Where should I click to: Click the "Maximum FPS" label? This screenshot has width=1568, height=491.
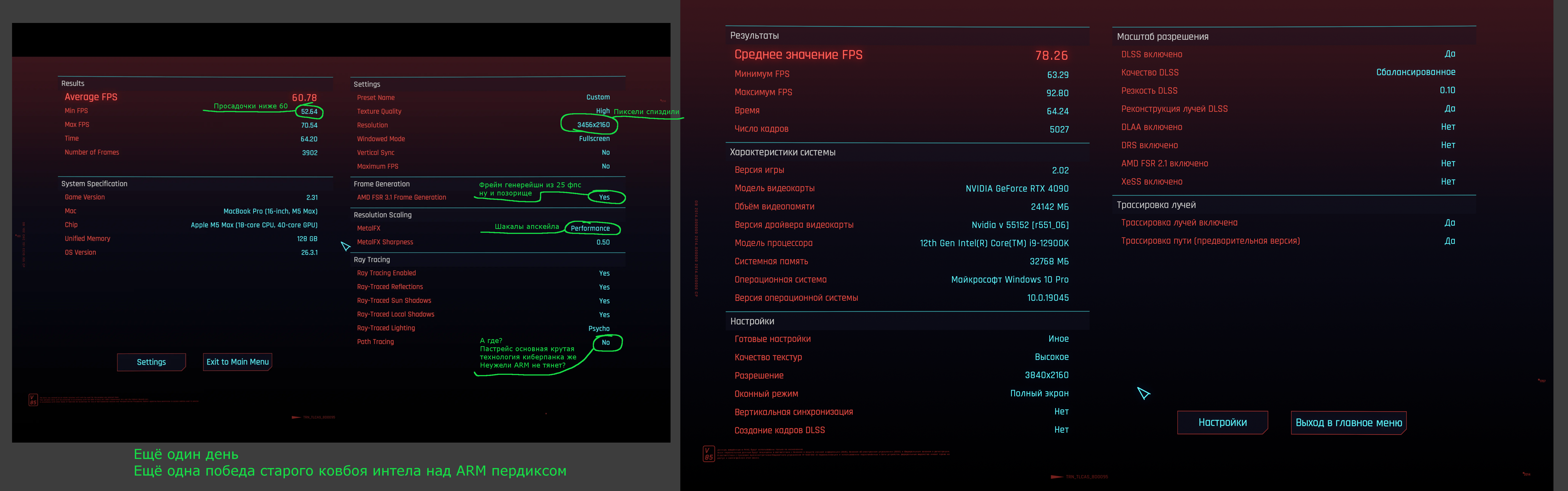(x=377, y=166)
